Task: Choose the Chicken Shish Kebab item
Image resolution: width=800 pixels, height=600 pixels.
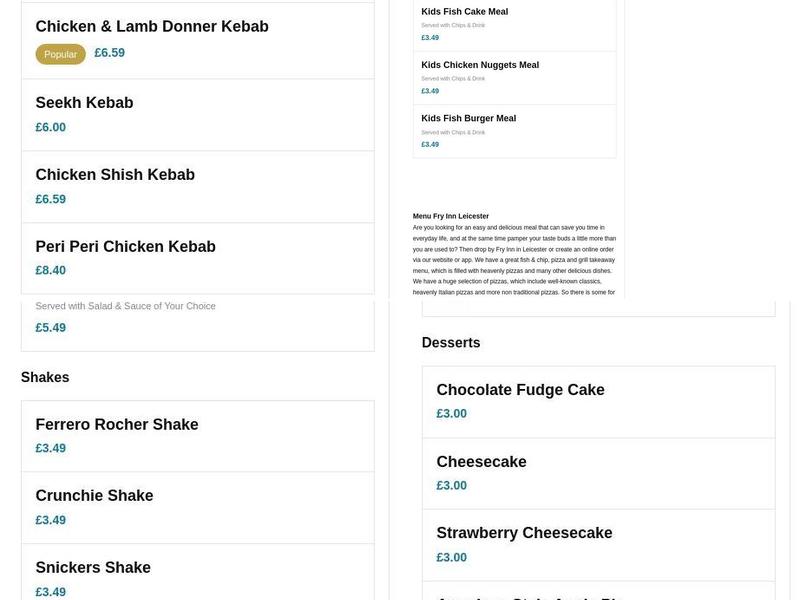Action: (x=115, y=175)
